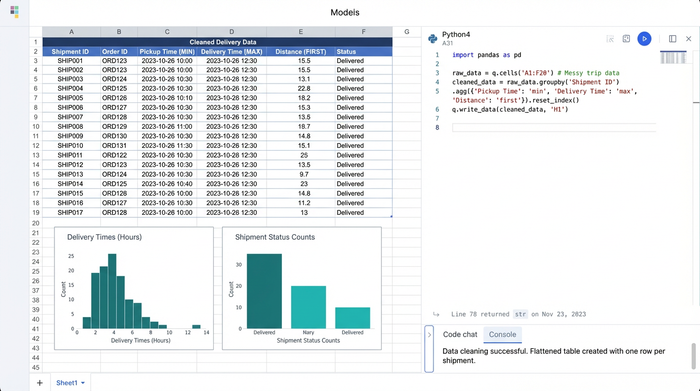Viewport: 700px width, 391px height.
Task: Click the 'Status' header cell
Action: (x=364, y=52)
